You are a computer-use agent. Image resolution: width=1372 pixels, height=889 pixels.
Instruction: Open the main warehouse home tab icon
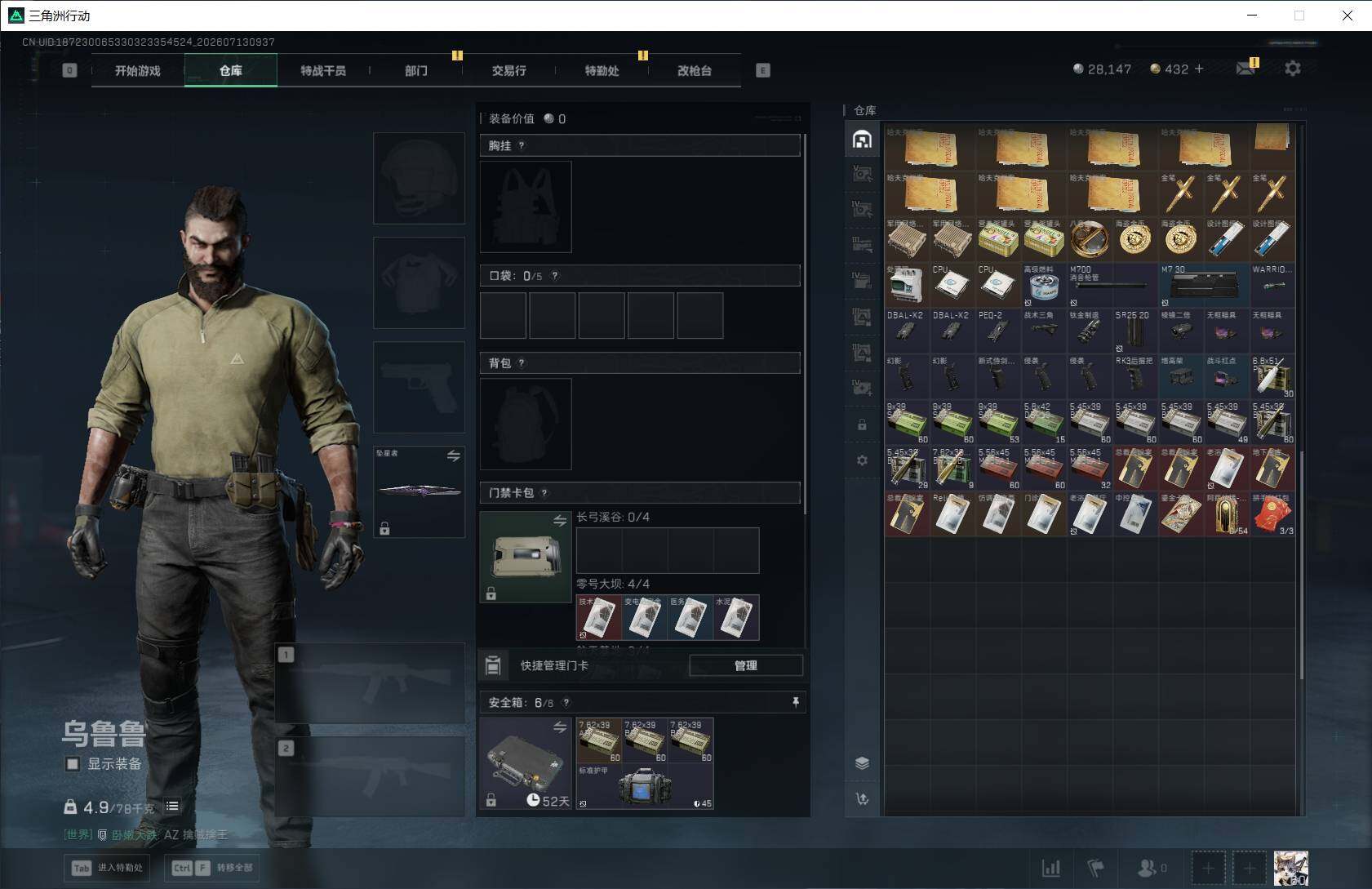(x=862, y=139)
